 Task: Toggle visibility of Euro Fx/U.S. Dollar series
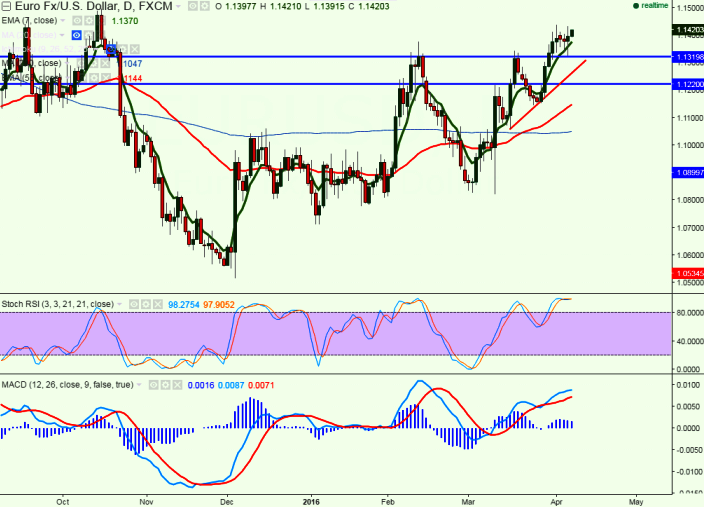[192, 7]
